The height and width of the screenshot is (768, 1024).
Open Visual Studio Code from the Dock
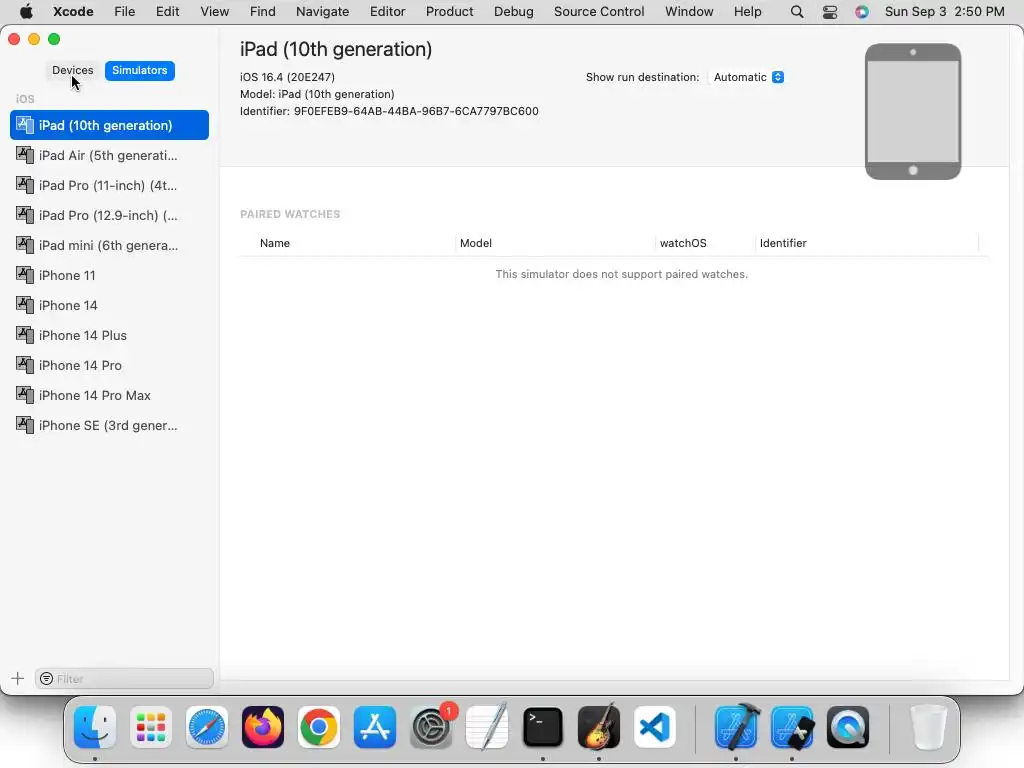[x=655, y=727]
